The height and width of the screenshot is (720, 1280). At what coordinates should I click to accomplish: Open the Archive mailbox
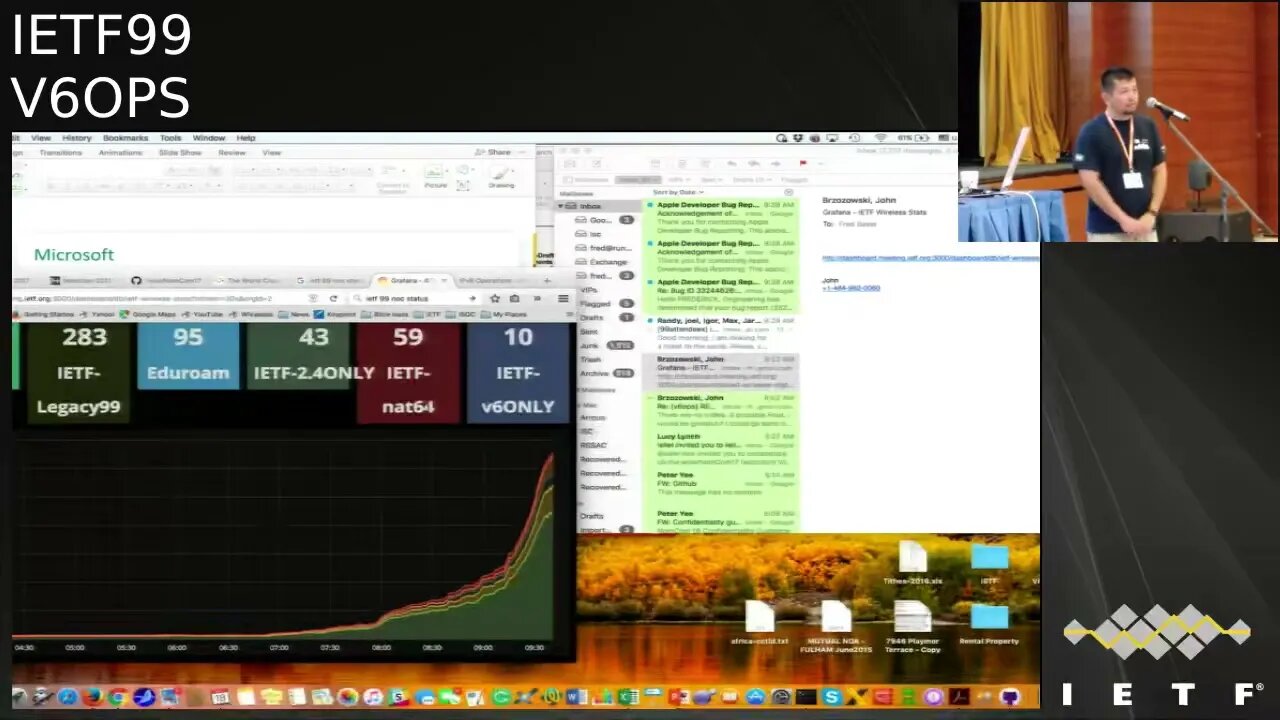pos(596,373)
